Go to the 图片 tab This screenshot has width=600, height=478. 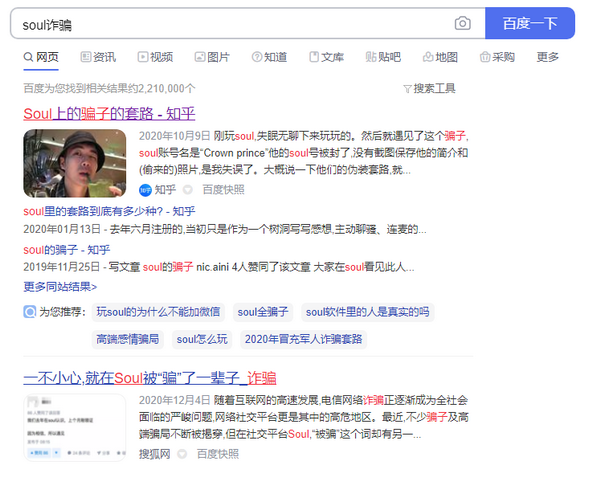[212, 57]
